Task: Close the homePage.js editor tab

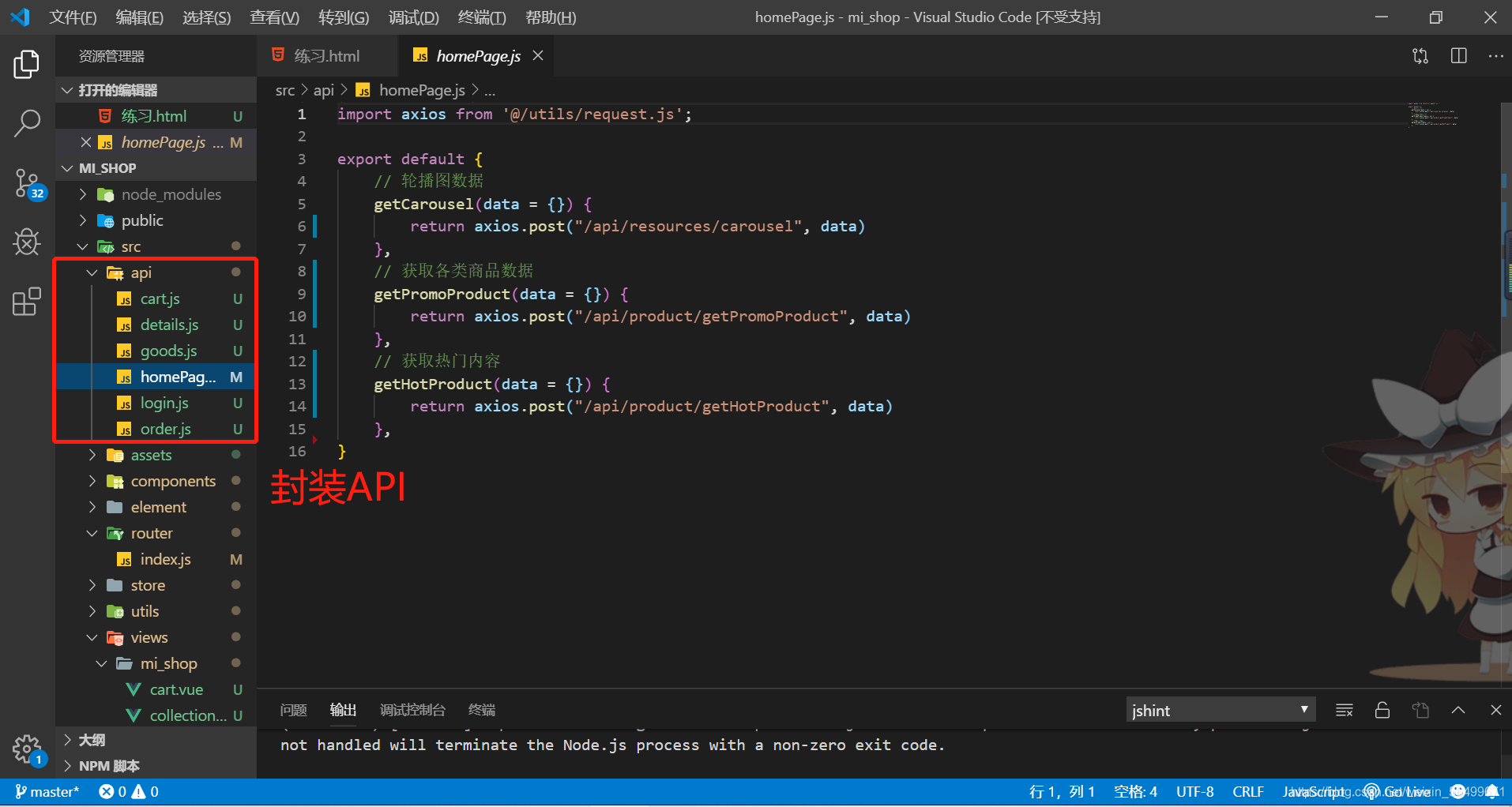Action: (538, 55)
